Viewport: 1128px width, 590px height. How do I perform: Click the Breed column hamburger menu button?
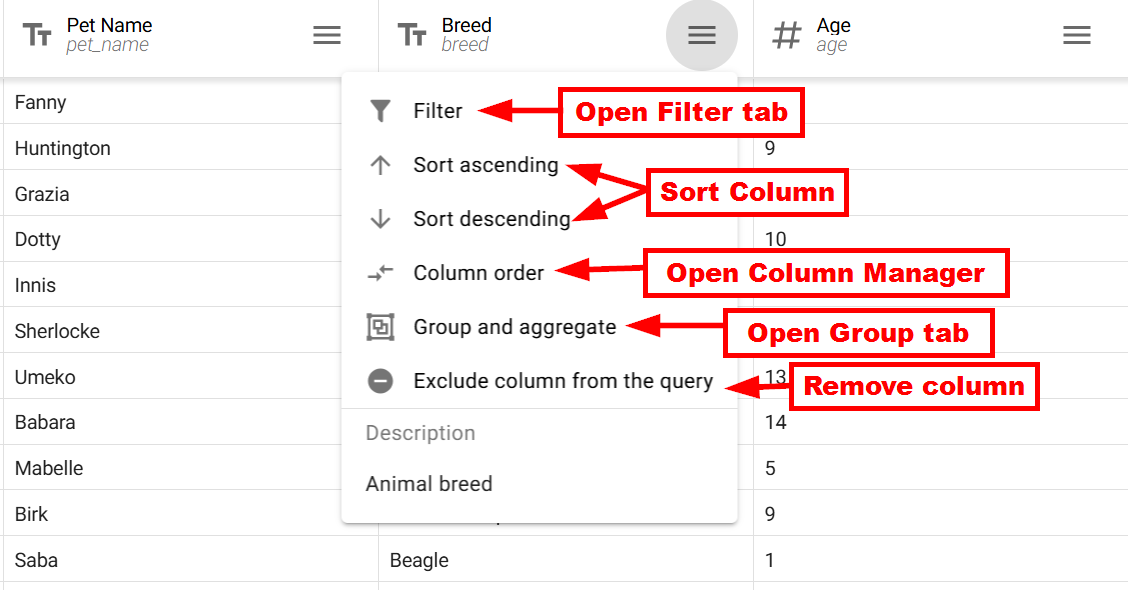pos(701,35)
